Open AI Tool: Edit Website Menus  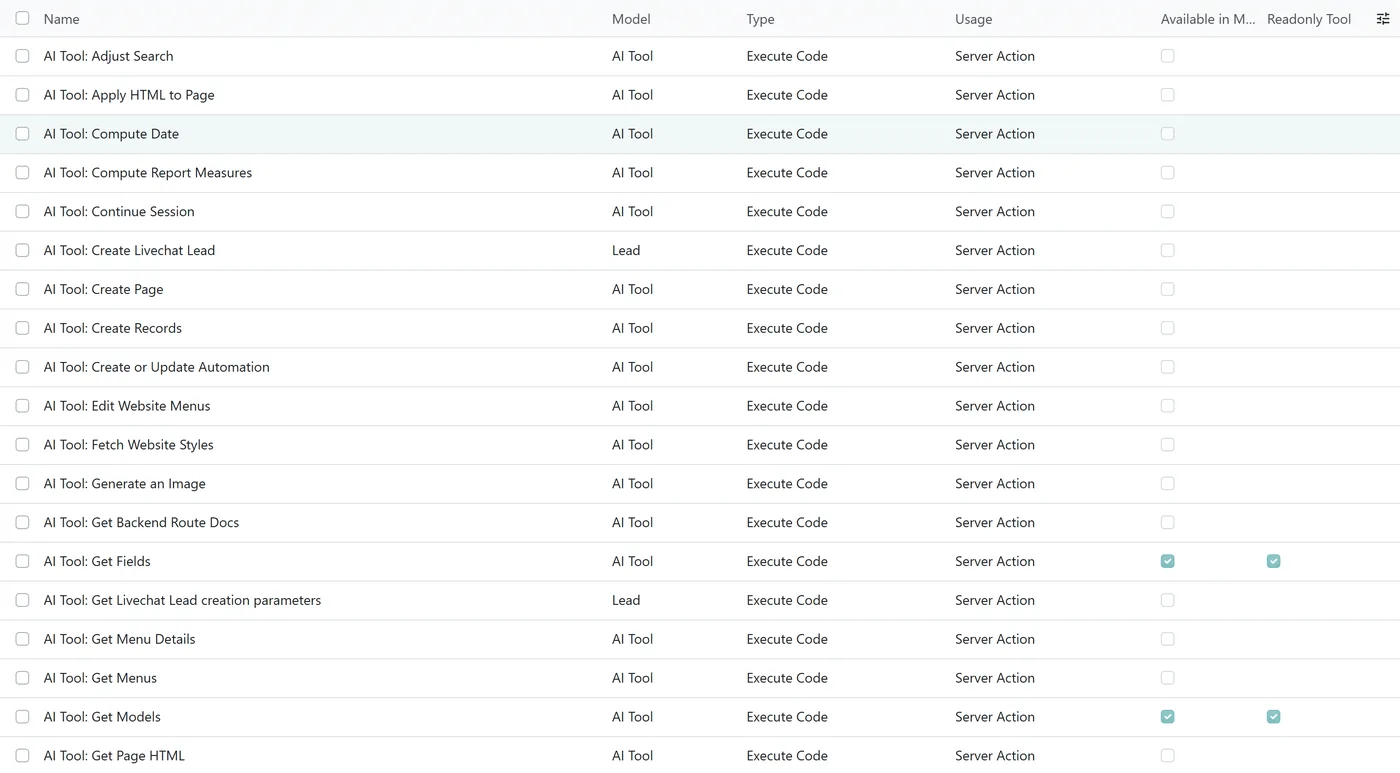point(127,406)
